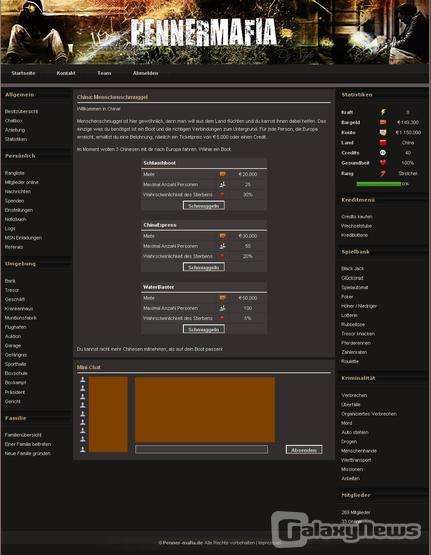Click Schmuggeln for the WaterBlaster
The height and width of the screenshot is (555, 431).
[x=204, y=329]
